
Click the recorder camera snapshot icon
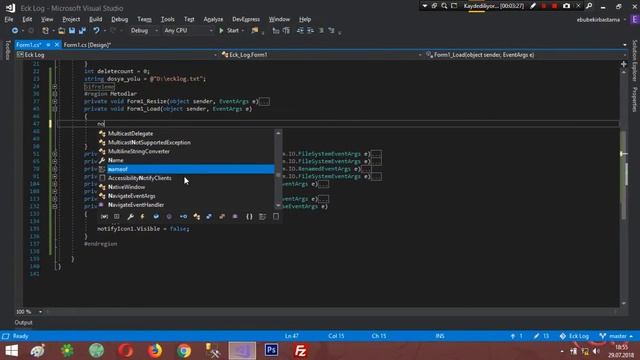tap(566, 6)
